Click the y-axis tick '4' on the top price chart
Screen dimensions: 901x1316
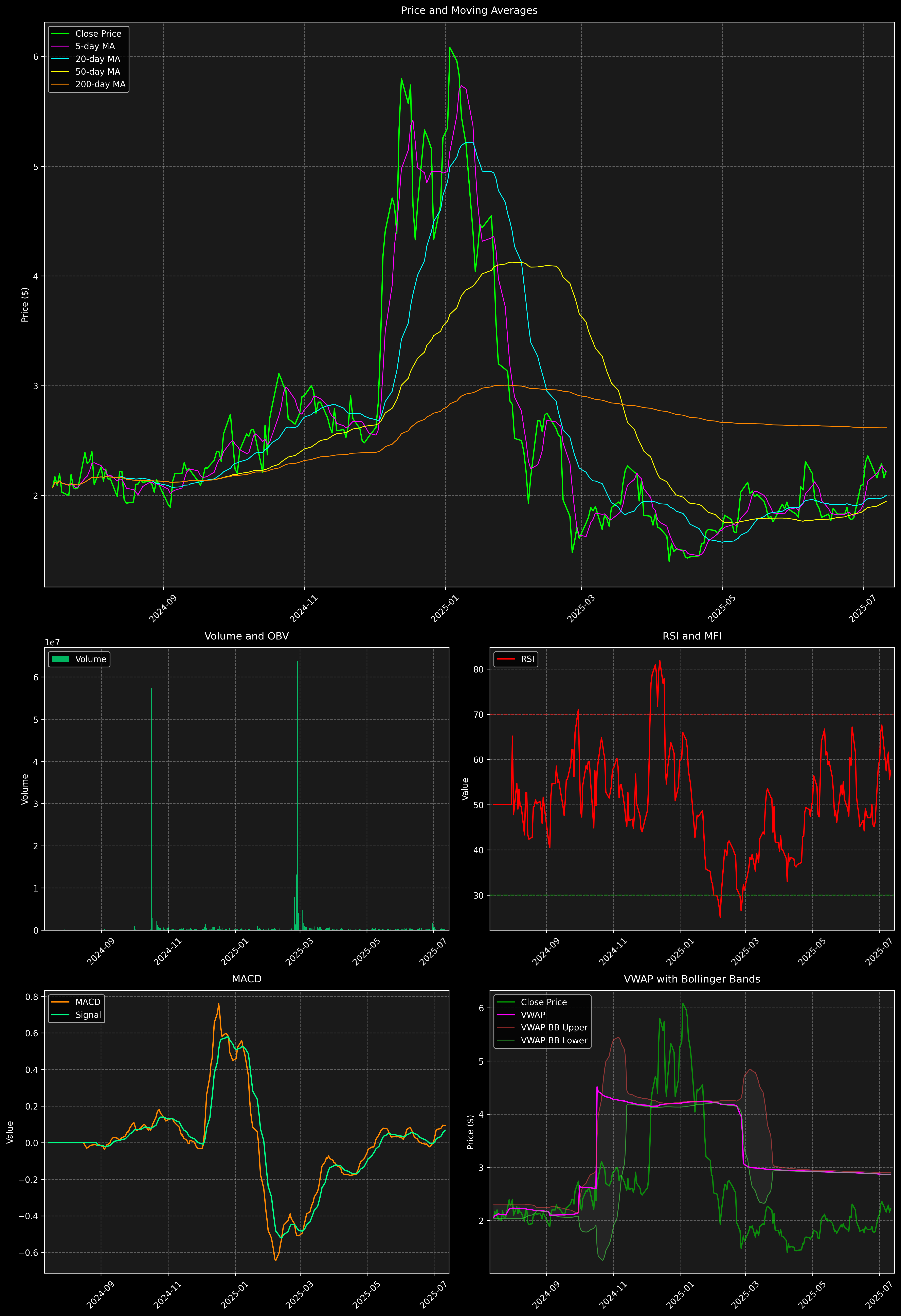pyautogui.click(x=36, y=276)
